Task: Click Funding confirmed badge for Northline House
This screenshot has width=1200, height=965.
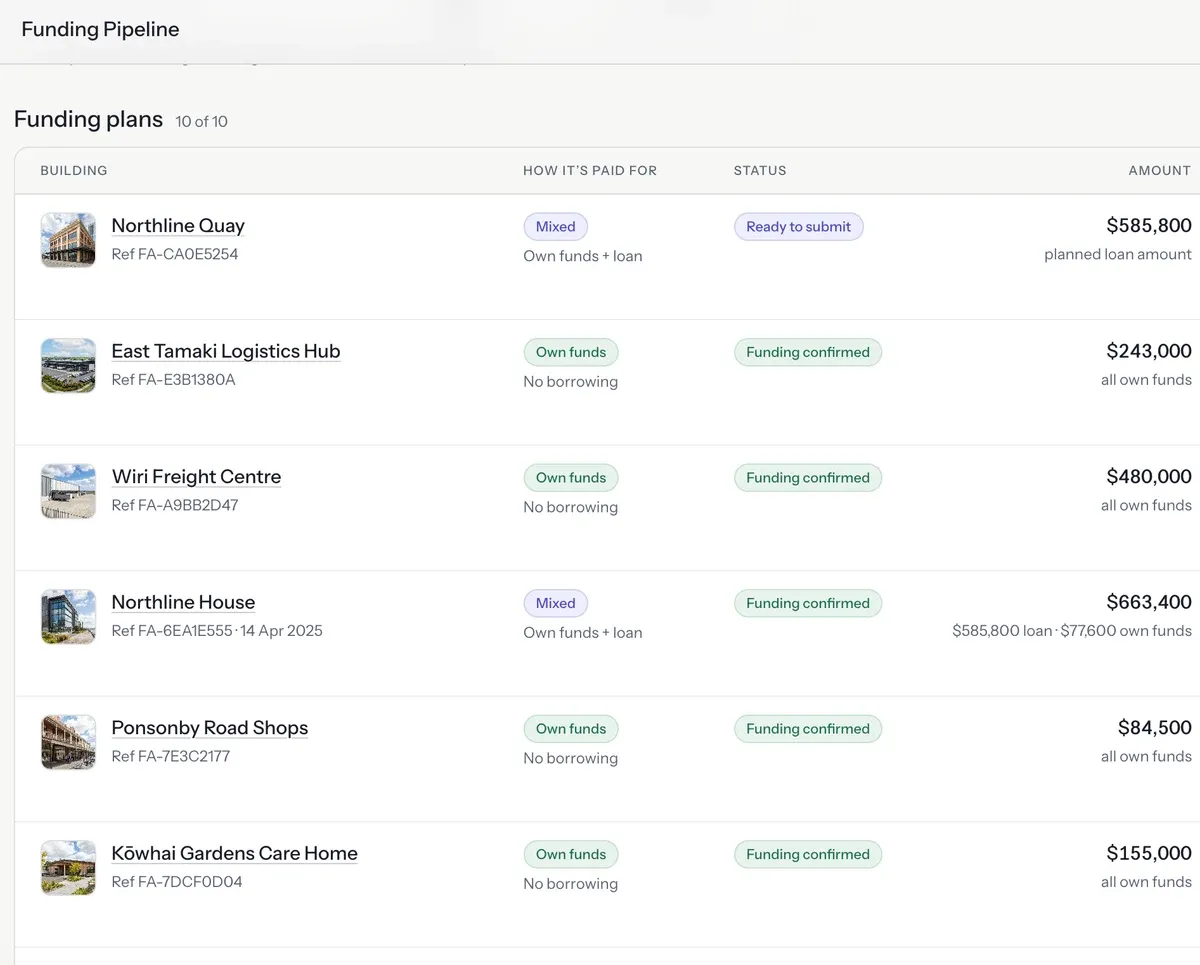Action: (808, 603)
